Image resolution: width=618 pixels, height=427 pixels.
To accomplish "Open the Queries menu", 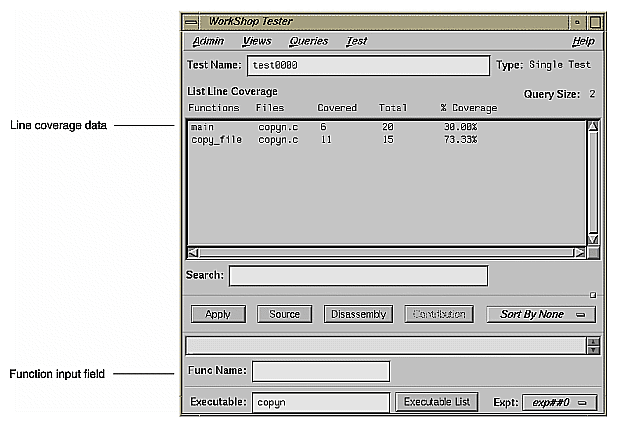I will click(309, 41).
